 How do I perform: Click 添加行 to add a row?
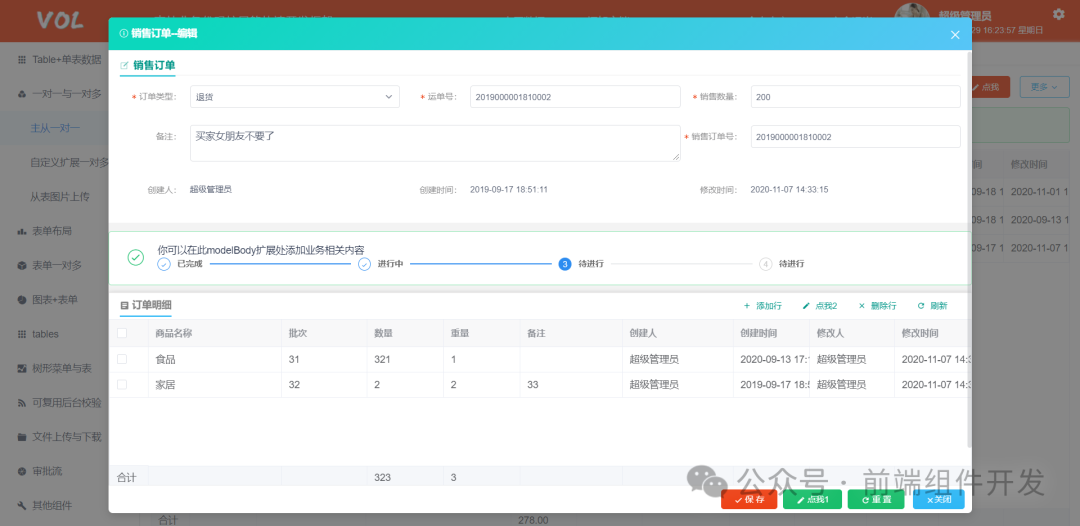click(762, 306)
